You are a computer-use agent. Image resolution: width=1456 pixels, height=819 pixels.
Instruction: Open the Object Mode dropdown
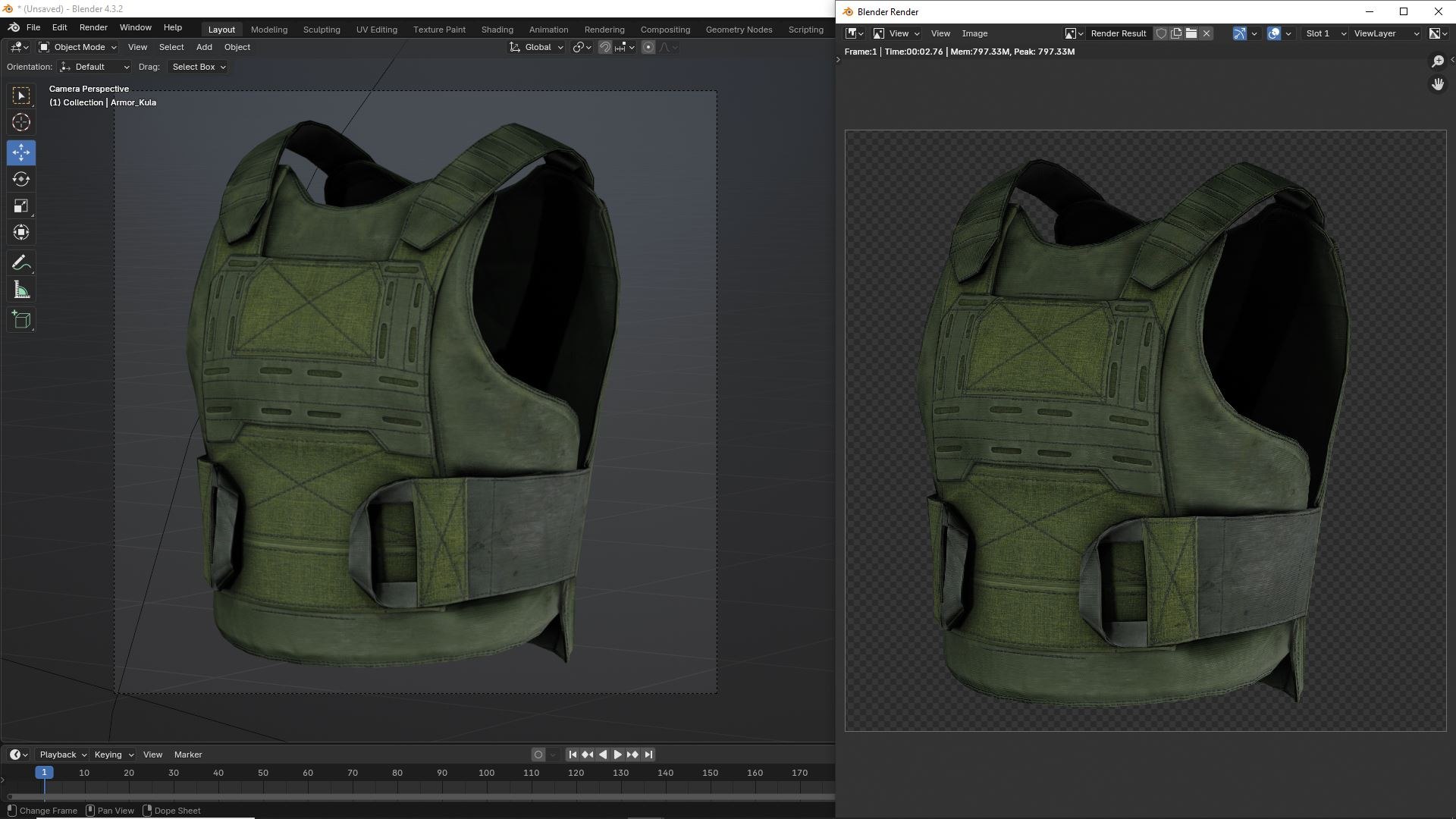coord(78,47)
